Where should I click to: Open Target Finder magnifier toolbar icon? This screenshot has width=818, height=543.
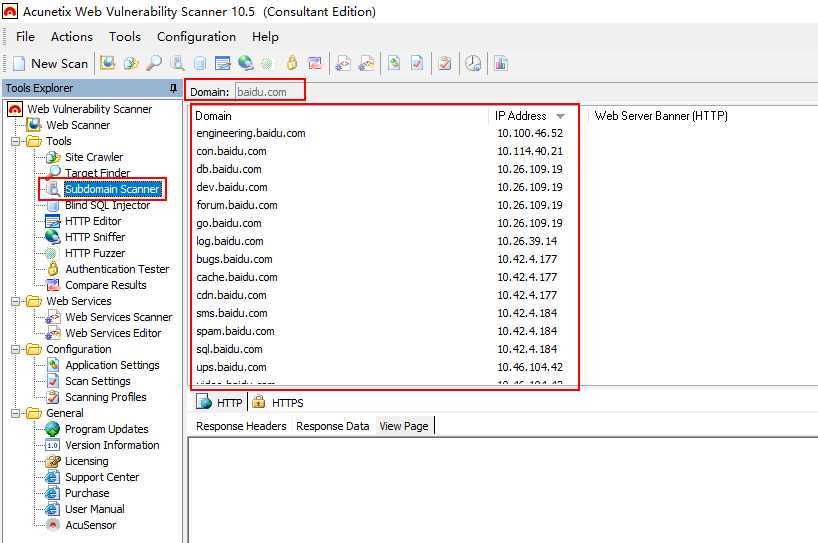click(153, 64)
